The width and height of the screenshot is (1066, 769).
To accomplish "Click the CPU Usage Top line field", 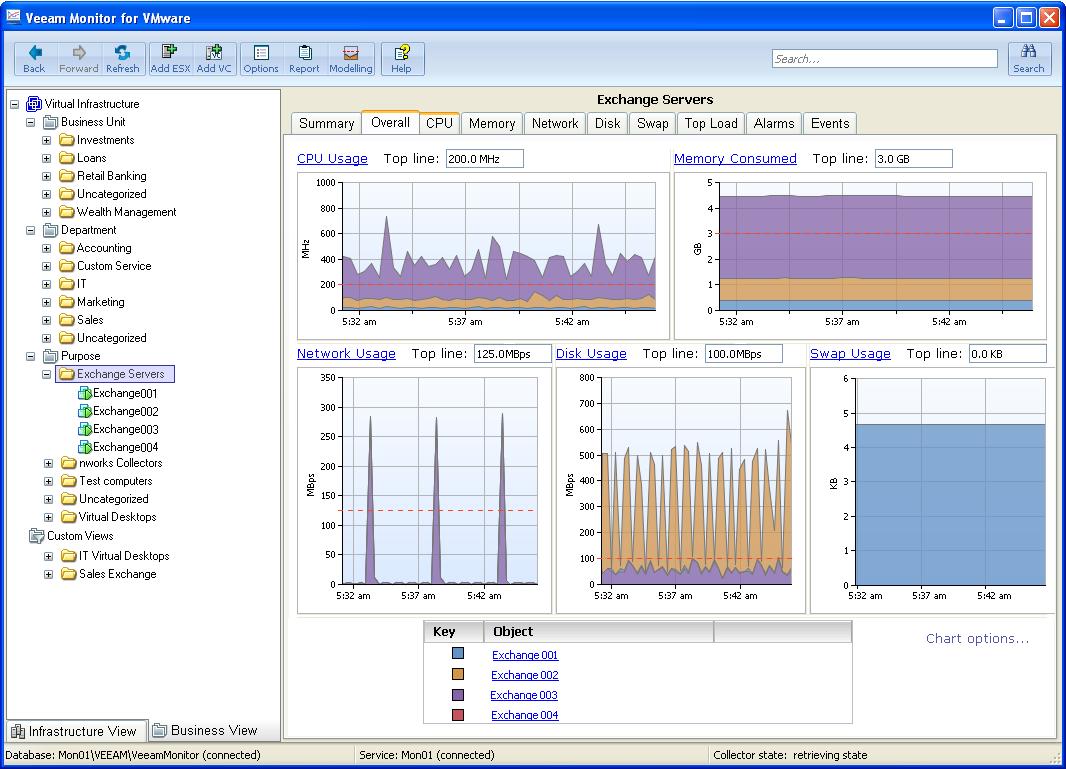I will coord(485,158).
